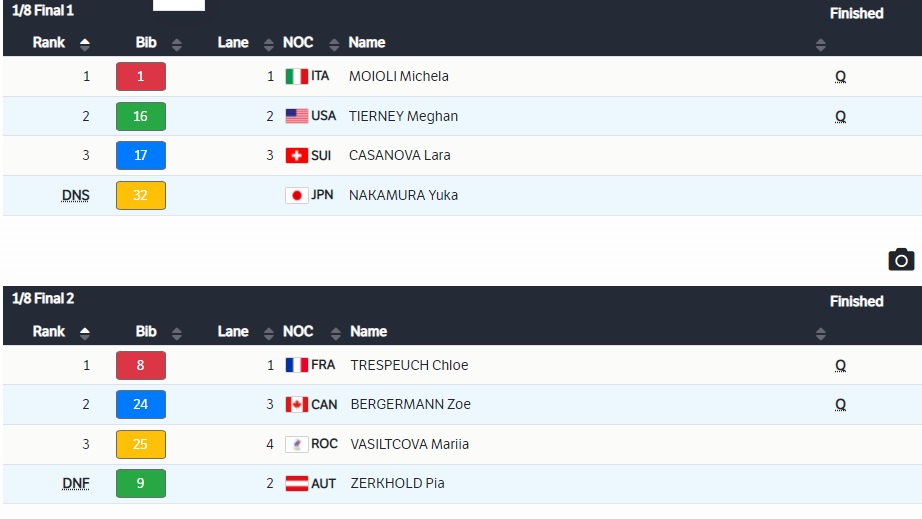Sort 1/8 Final 1 by Bib arrows
This screenshot has height=519, width=922.
click(x=176, y=44)
